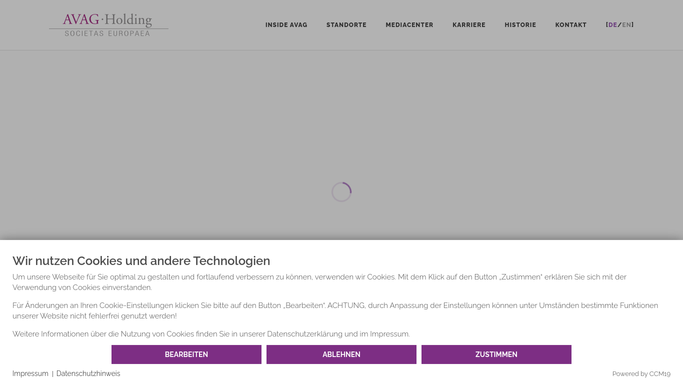Open the Impressum link in footer

pos(30,374)
